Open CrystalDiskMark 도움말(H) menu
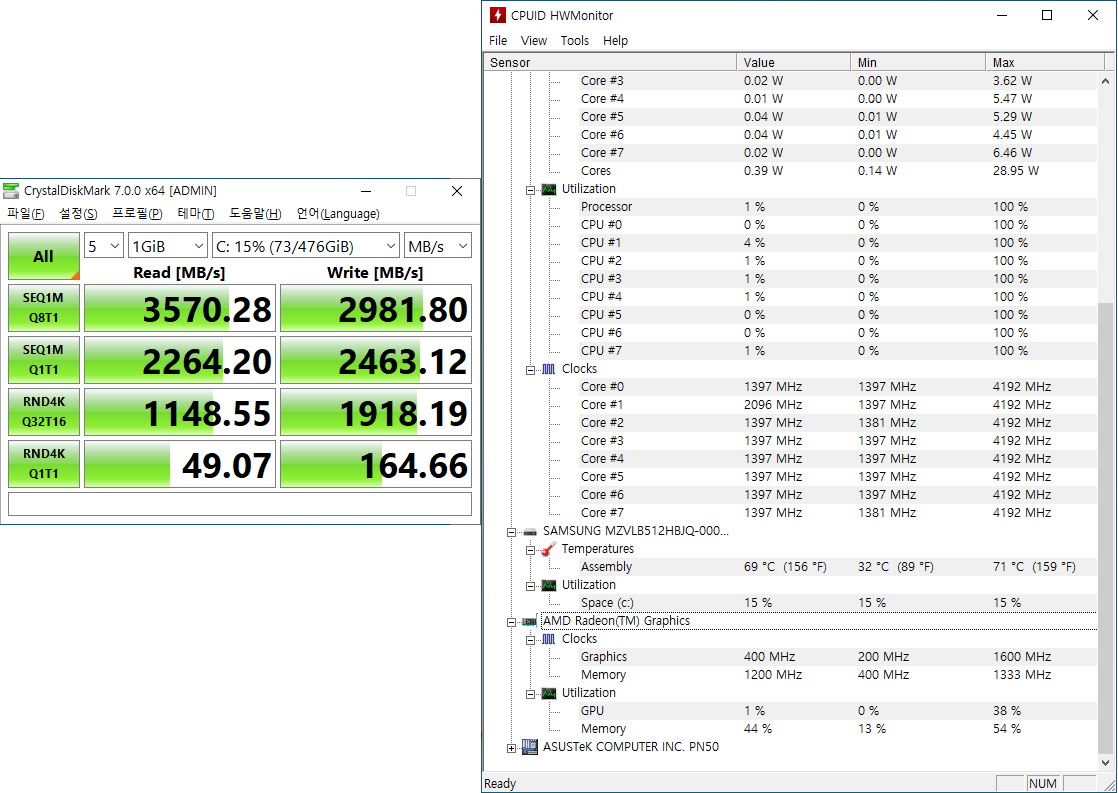This screenshot has height=793, width=1118. [x=255, y=213]
